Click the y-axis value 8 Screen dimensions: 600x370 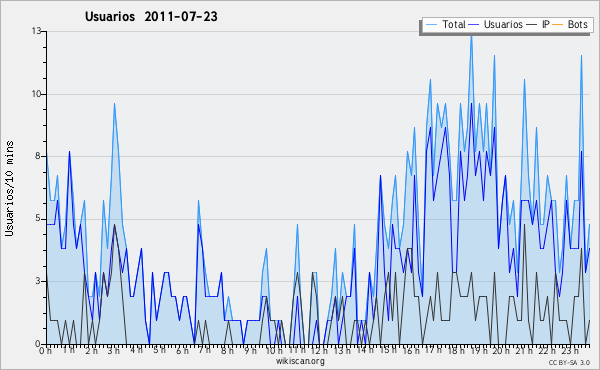39,156
